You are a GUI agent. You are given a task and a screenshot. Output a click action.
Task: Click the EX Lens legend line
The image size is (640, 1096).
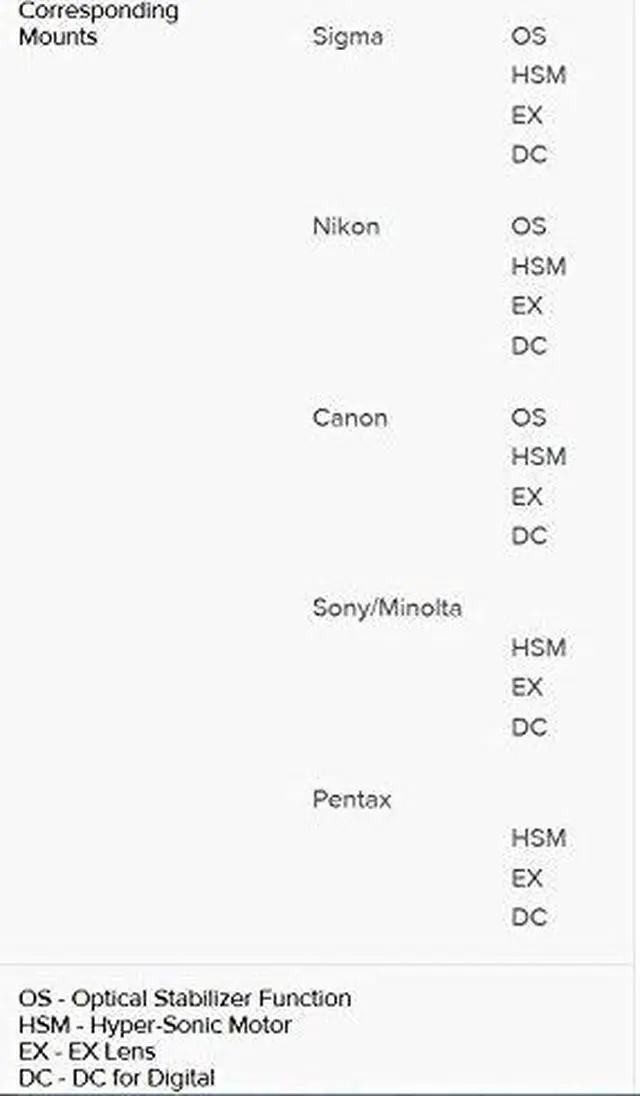(x=87, y=1052)
